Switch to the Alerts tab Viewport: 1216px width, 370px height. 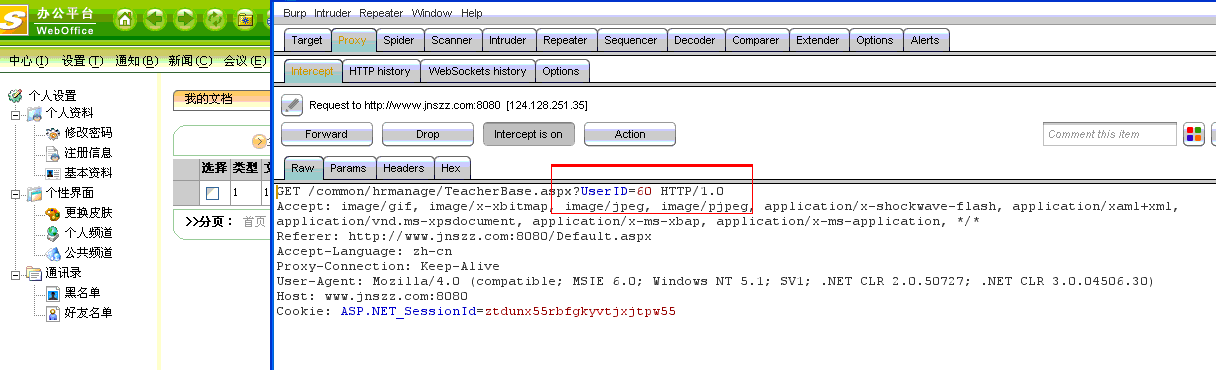[925, 40]
